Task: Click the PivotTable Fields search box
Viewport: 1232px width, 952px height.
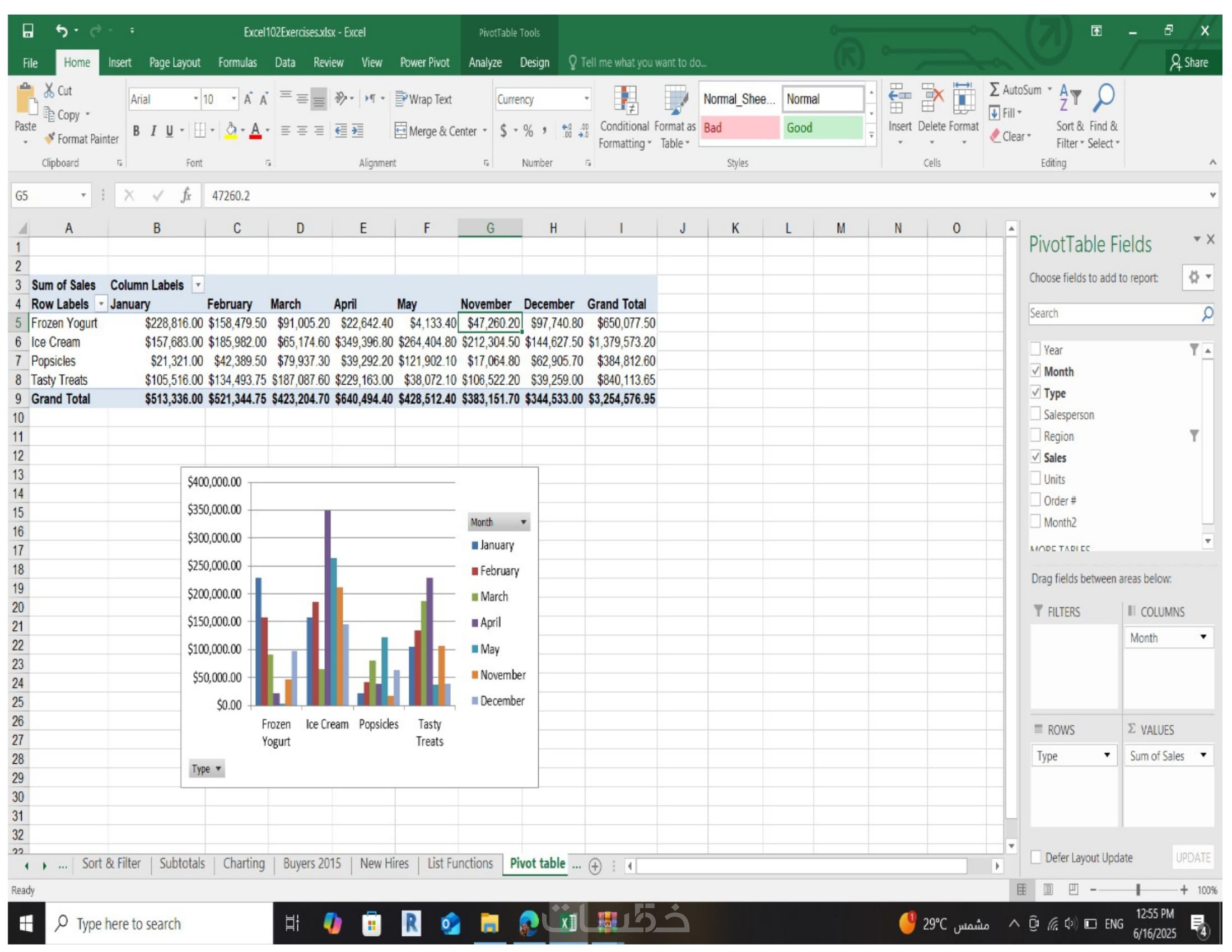Action: click(x=1114, y=314)
